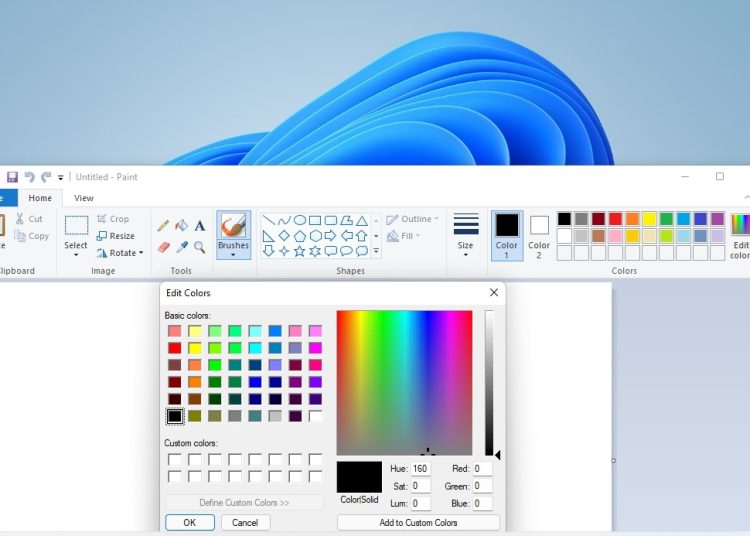Open the Shape Outline dropdown

point(412,219)
